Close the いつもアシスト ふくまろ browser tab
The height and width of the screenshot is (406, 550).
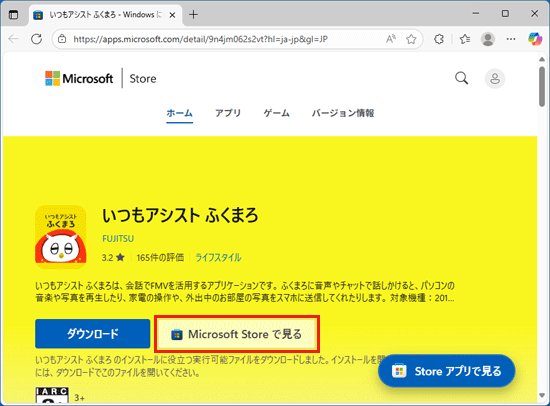pos(172,15)
